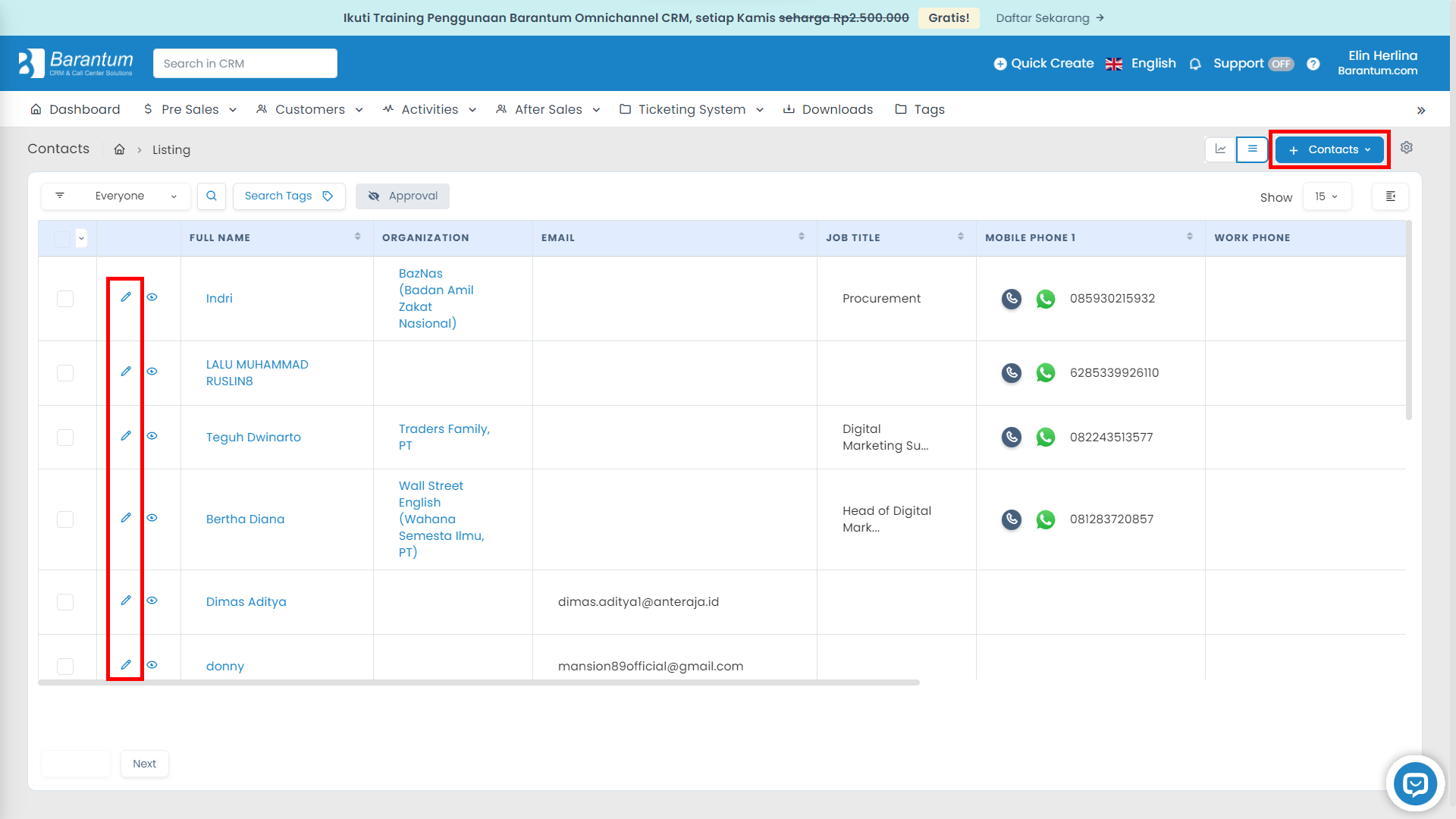1456x819 pixels.
Task: Tick the checkbox in donny's row
Action: [65, 667]
